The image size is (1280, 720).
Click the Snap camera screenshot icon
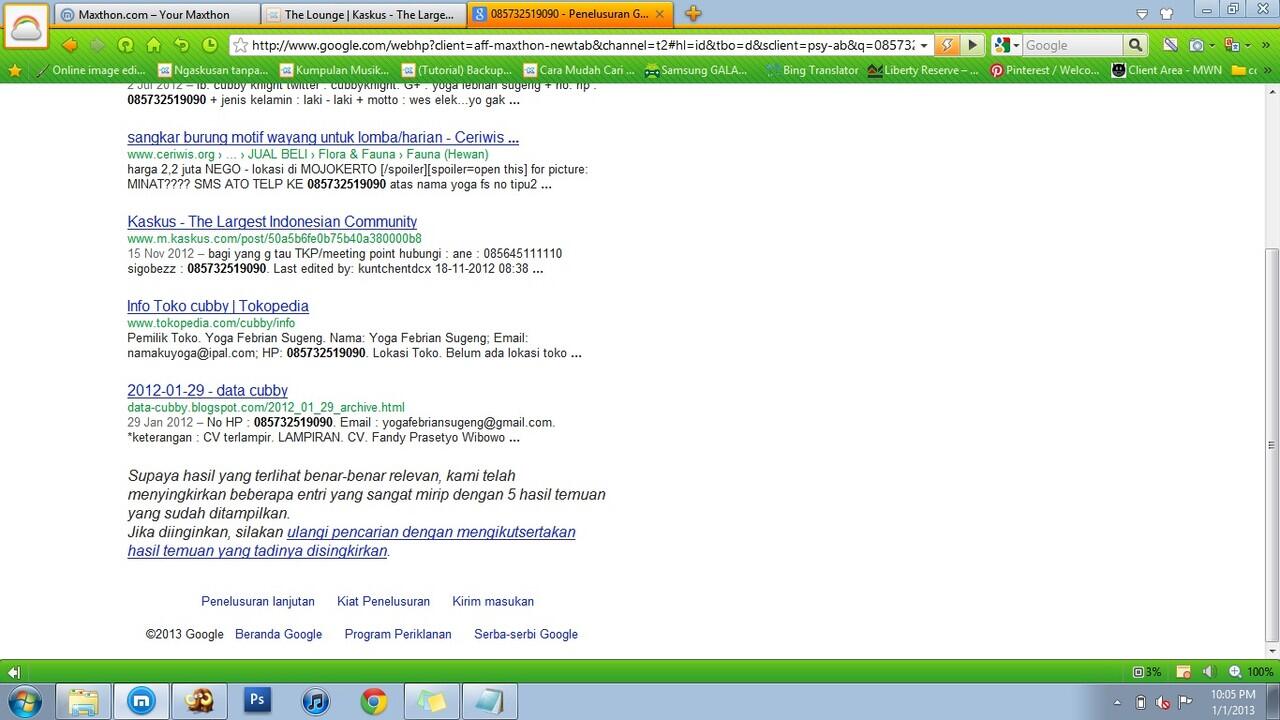pyautogui.click(x=1196, y=45)
